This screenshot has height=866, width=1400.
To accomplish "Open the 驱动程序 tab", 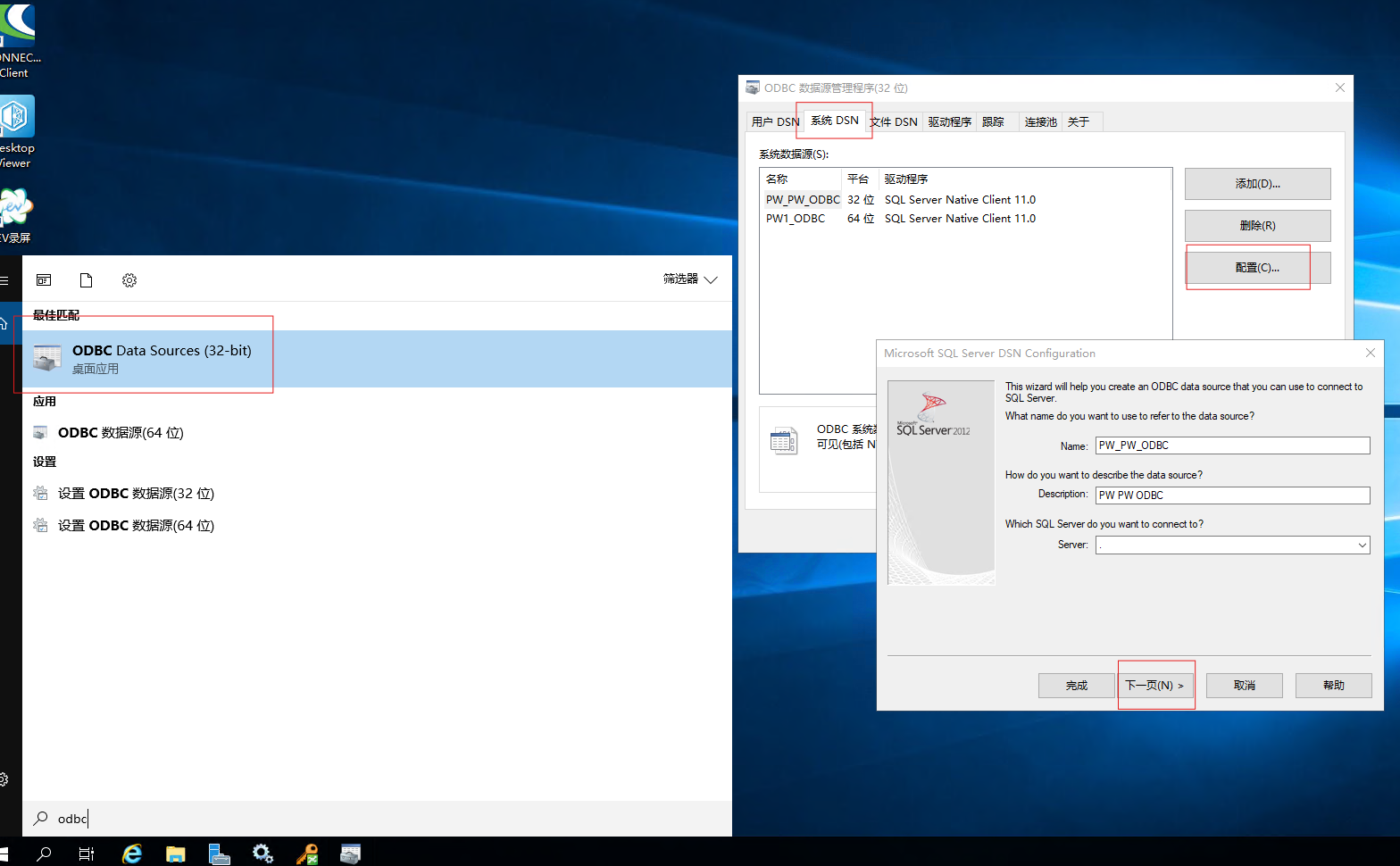I will [949, 121].
